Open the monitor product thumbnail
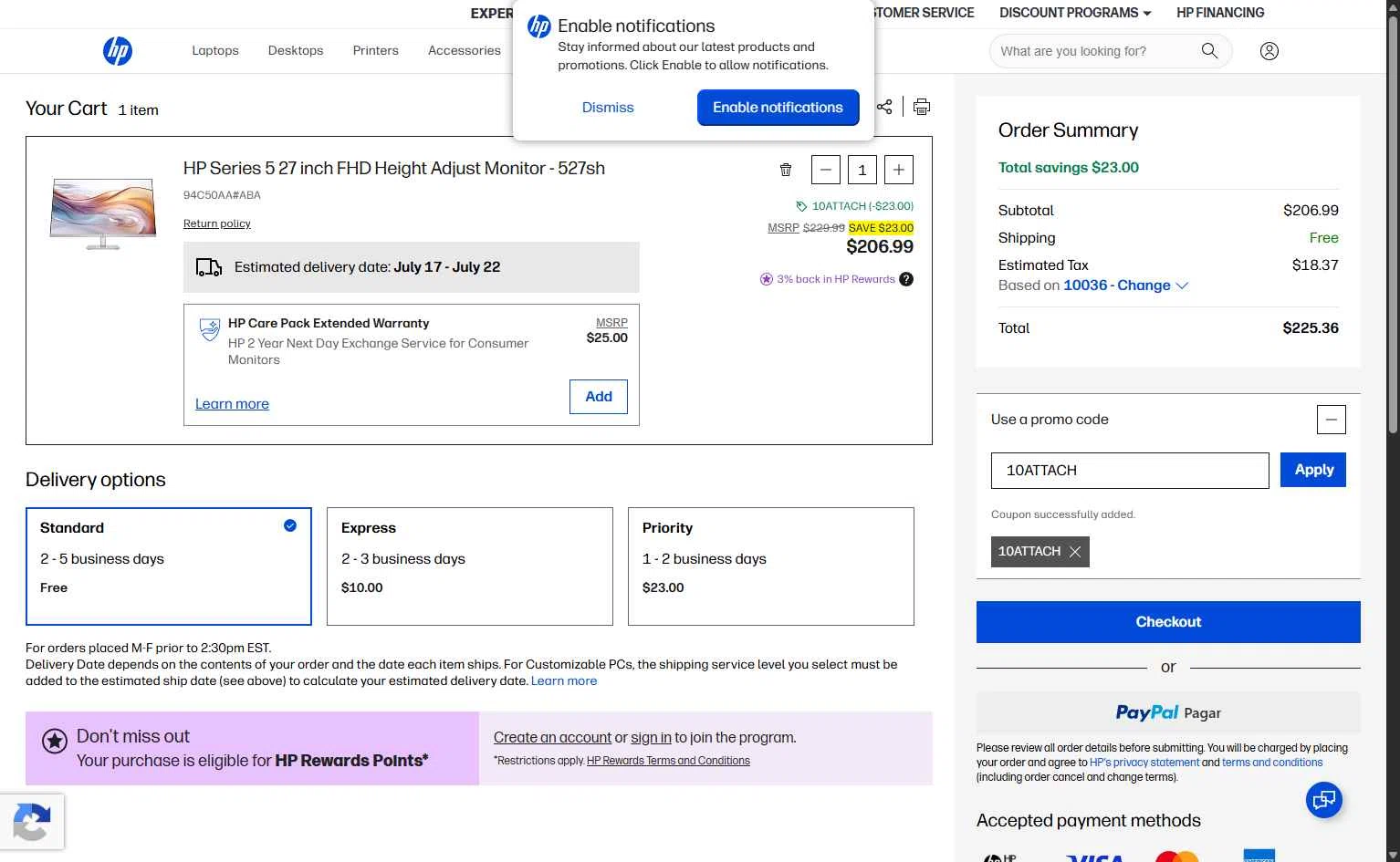The width and height of the screenshot is (1400, 862). [x=103, y=213]
